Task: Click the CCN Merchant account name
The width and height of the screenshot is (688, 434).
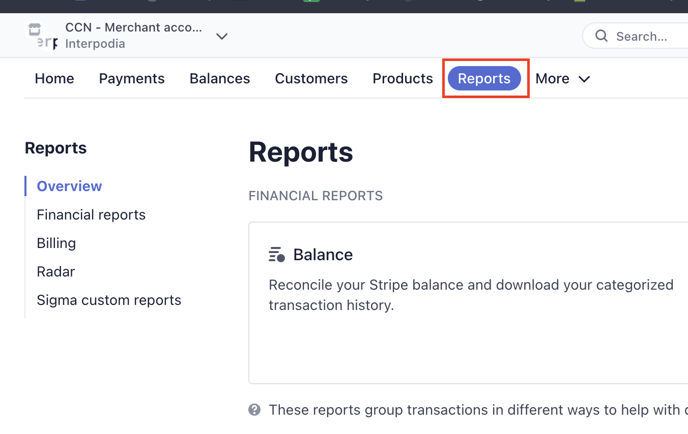Action: point(133,27)
